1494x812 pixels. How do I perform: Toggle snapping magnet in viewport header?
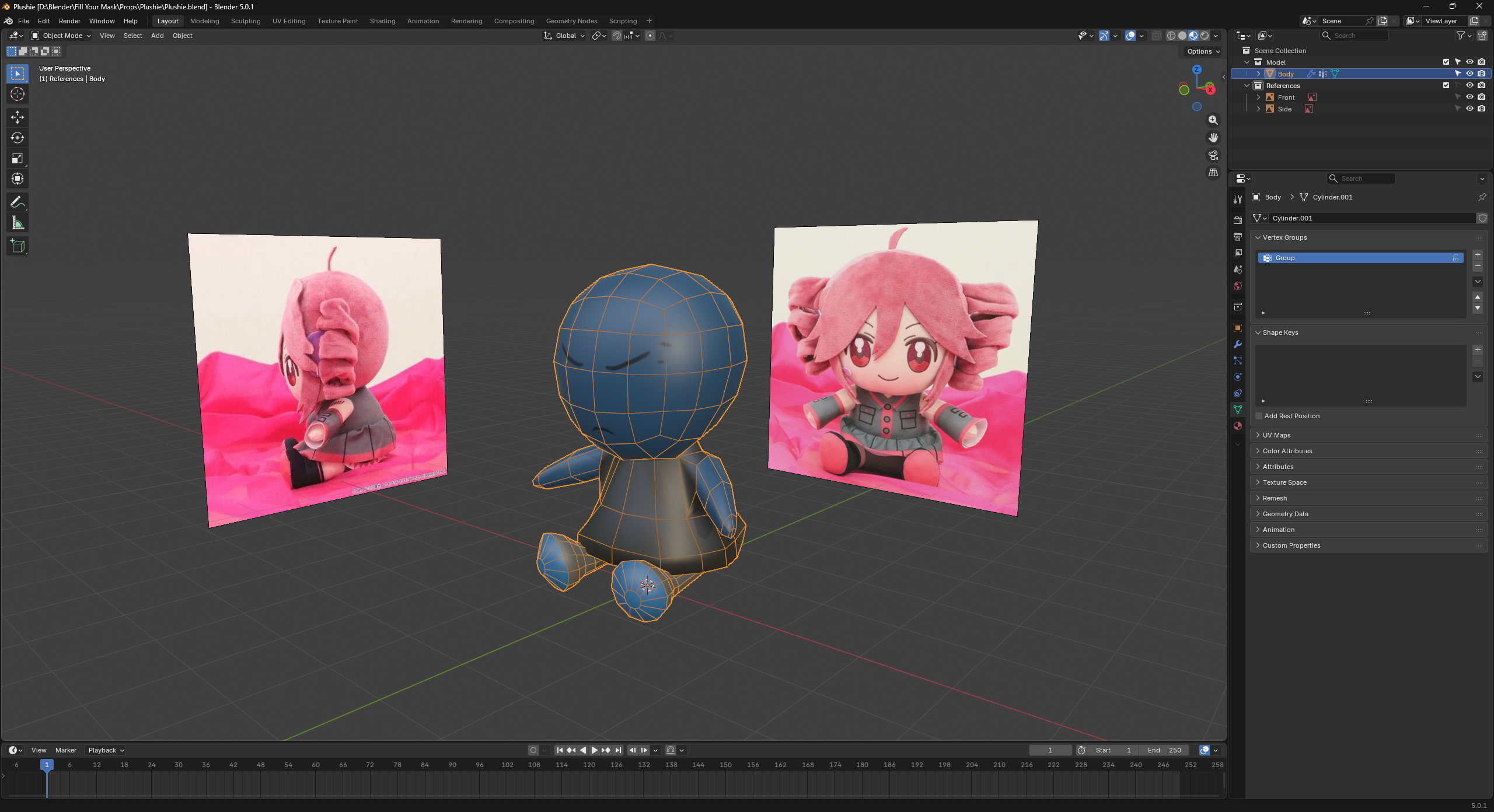(x=617, y=36)
